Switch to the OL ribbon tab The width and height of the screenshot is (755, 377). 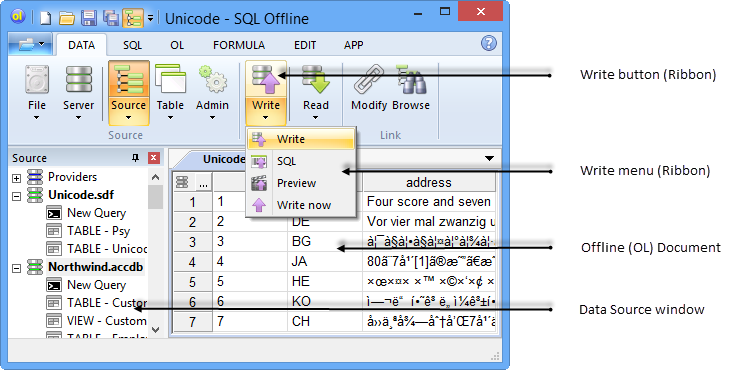click(x=177, y=45)
